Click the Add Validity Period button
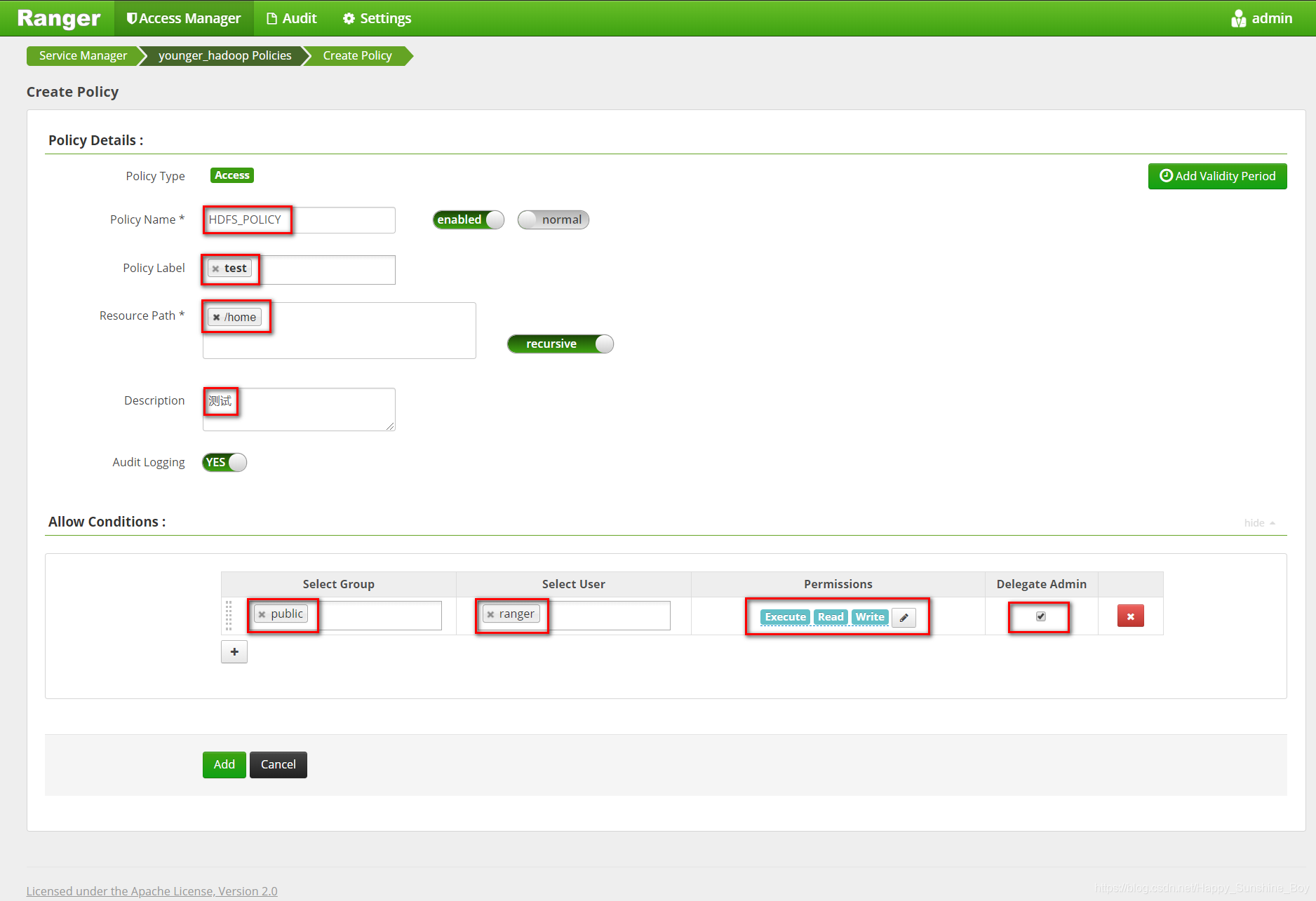1316x901 pixels. tap(1217, 176)
